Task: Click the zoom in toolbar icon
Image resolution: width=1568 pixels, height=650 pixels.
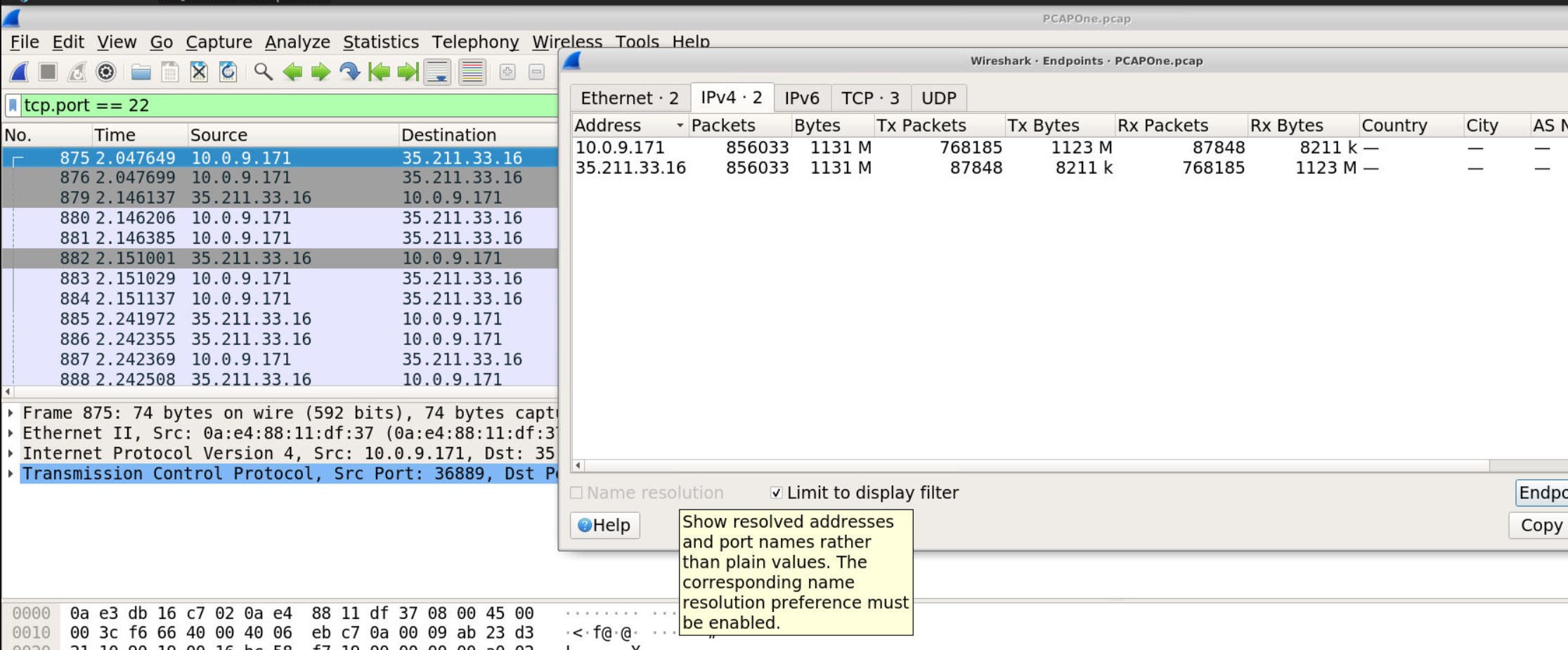Action: [x=507, y=71]
